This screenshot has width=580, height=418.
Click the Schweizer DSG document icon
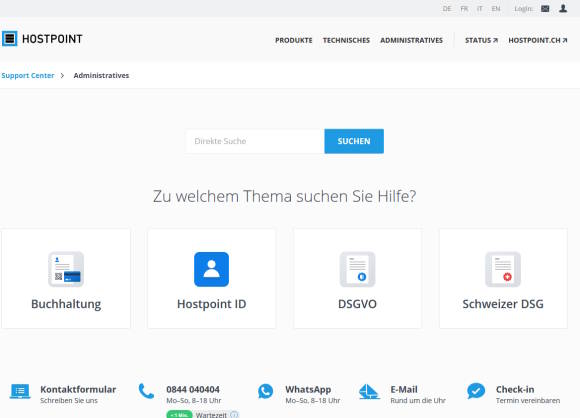point(503,269)
